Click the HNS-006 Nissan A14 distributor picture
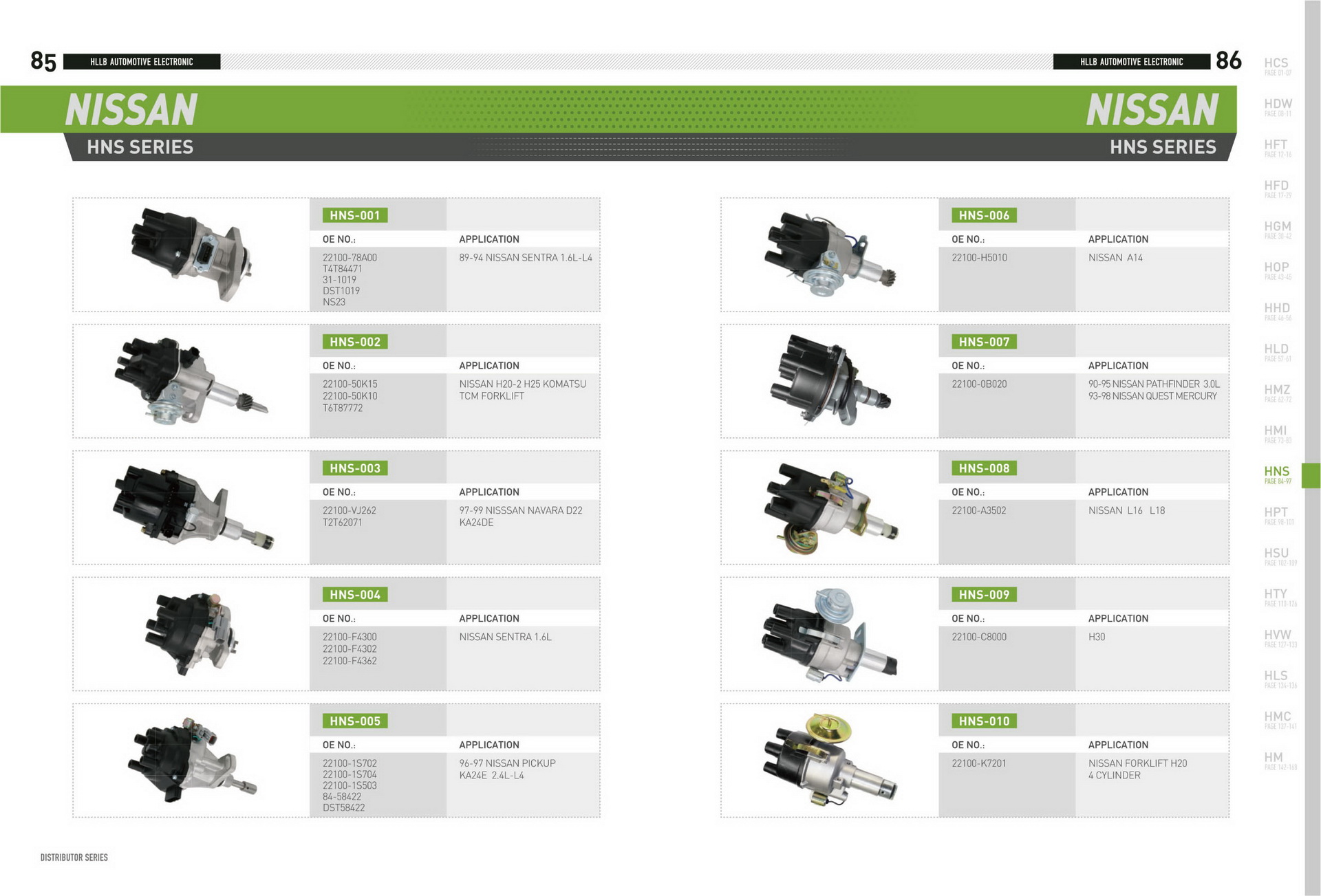 (828, 254)
